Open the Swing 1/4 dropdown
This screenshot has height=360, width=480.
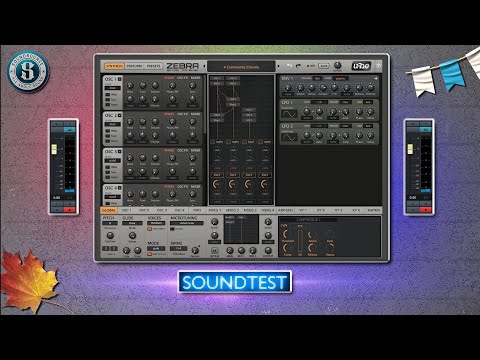(178, 249)
